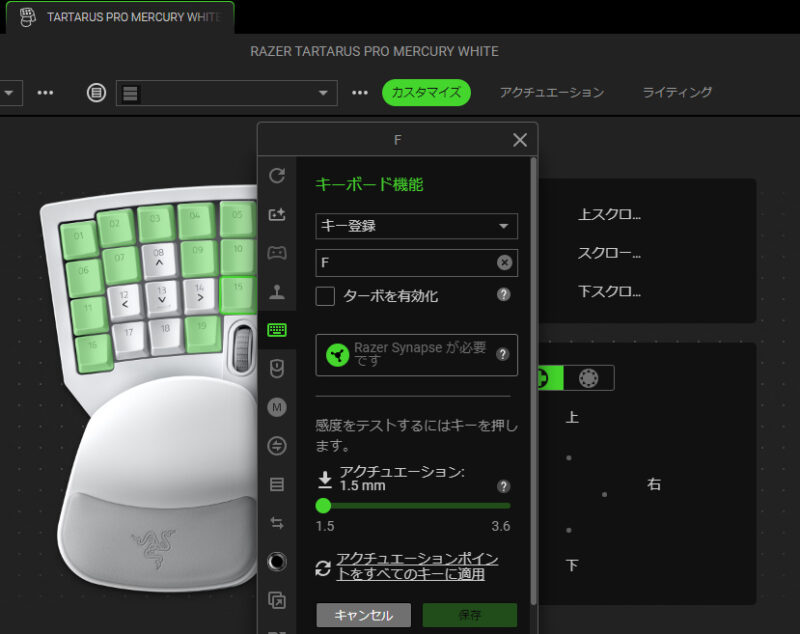The height and width of the screenshot is (634, 800).
Task: Enable the ターボを有効化 checkbox
Action: click(x=325, y=296)
